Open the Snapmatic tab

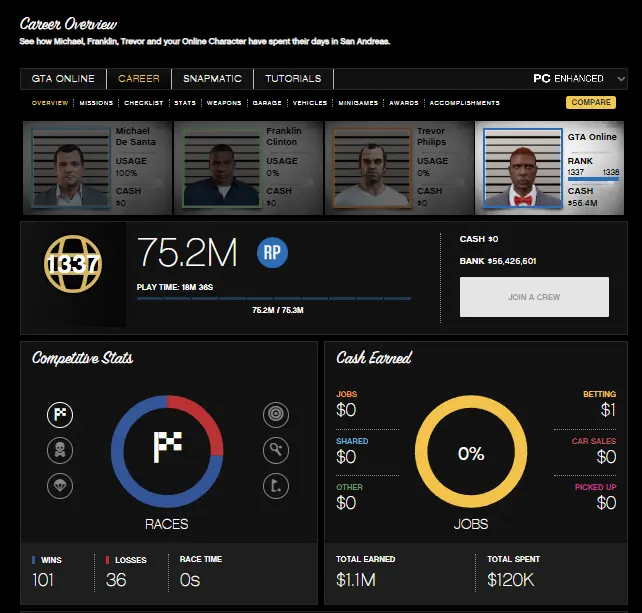coord(211,79)
